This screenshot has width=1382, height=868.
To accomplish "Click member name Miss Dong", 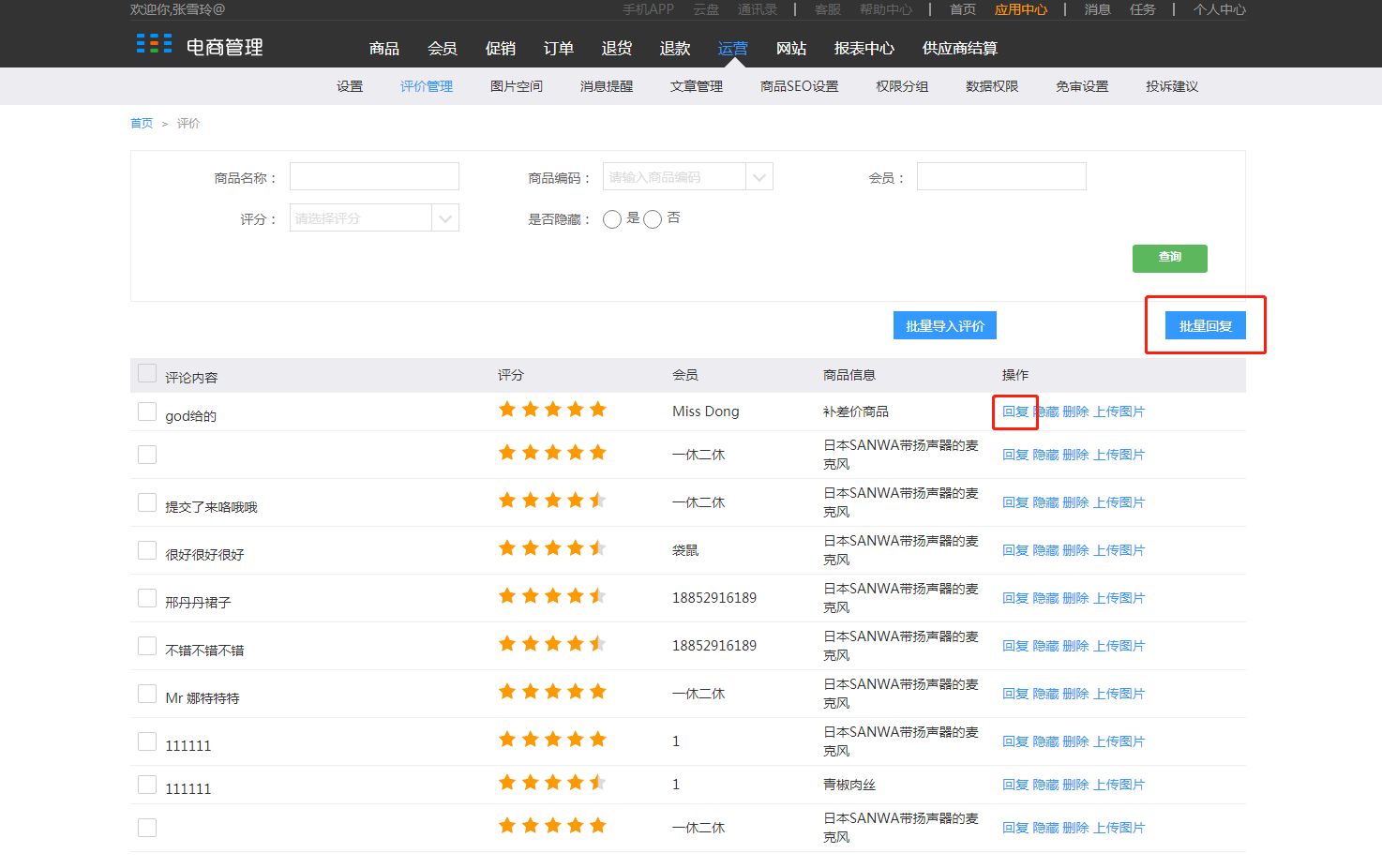I will (706, 412).
